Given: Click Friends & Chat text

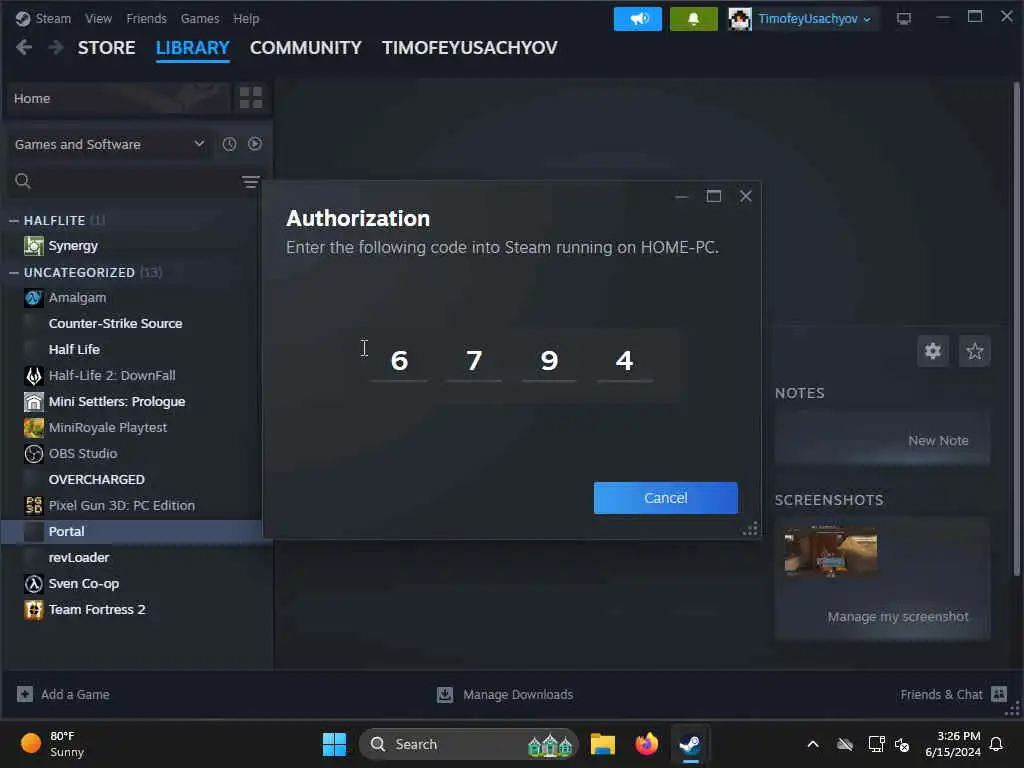Looking at the screenshot, I should point(941,694).
